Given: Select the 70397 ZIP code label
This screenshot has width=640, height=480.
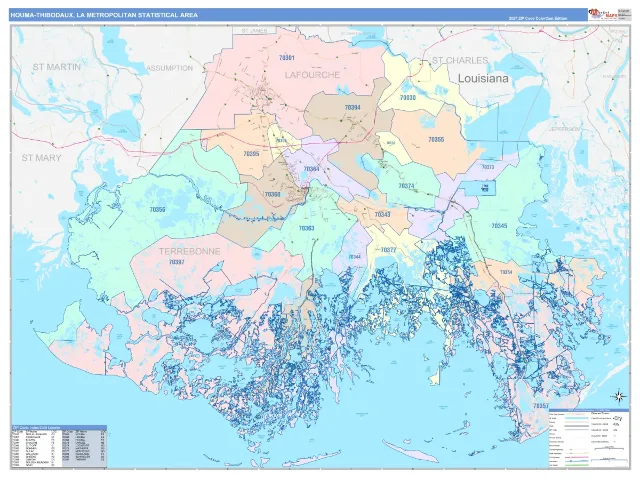Looking at the screenshot, I should (x=177, y=262).
